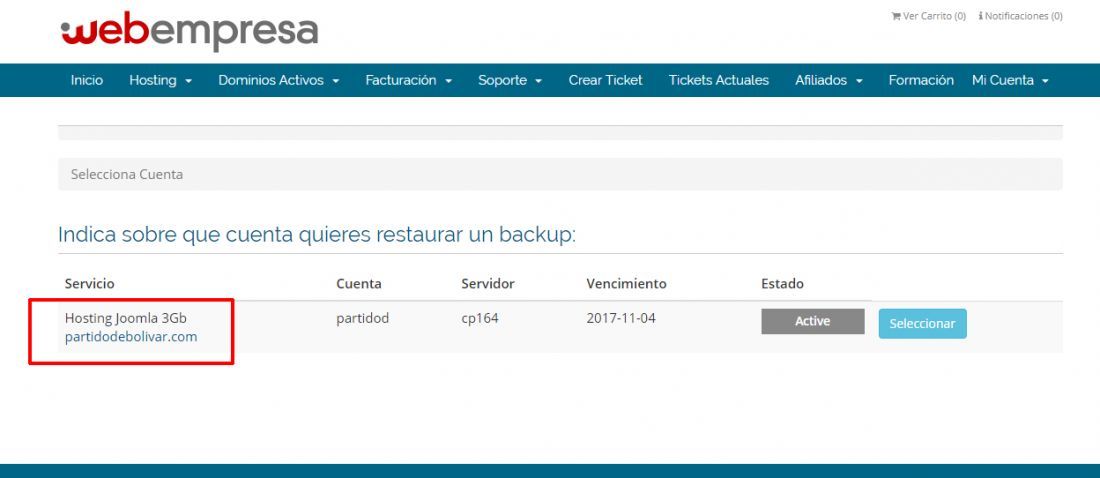Expand the Hosting dropdown menu
The image size is (1100, 478).
point(160,80)
